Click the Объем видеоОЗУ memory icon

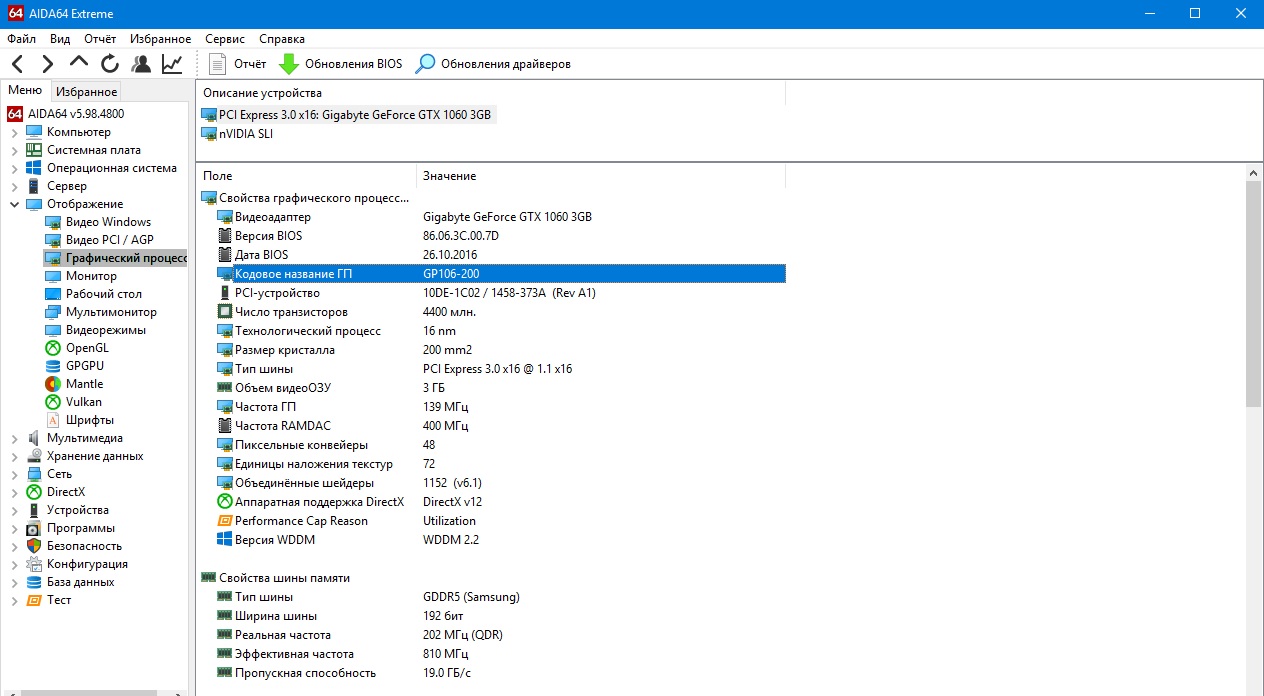coord(225,388)
